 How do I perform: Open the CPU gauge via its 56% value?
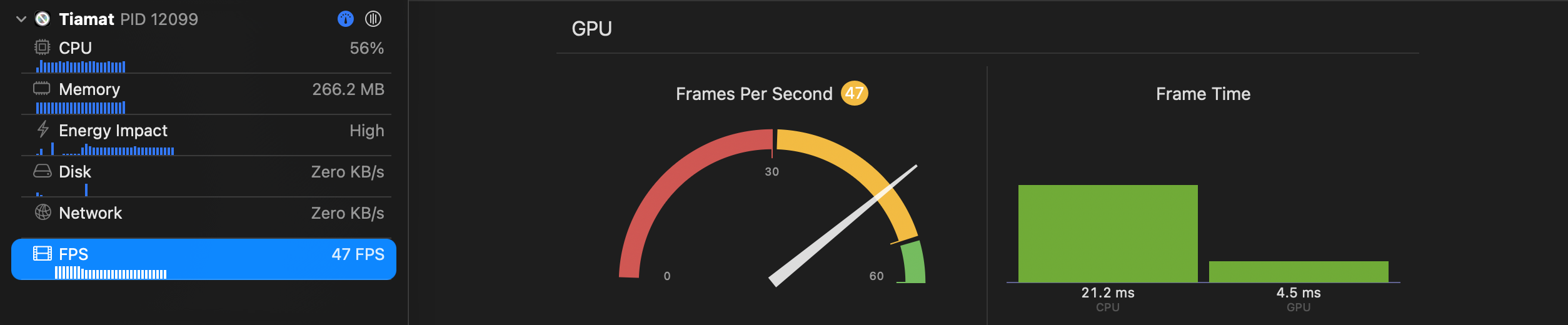(x=366, y=48)
